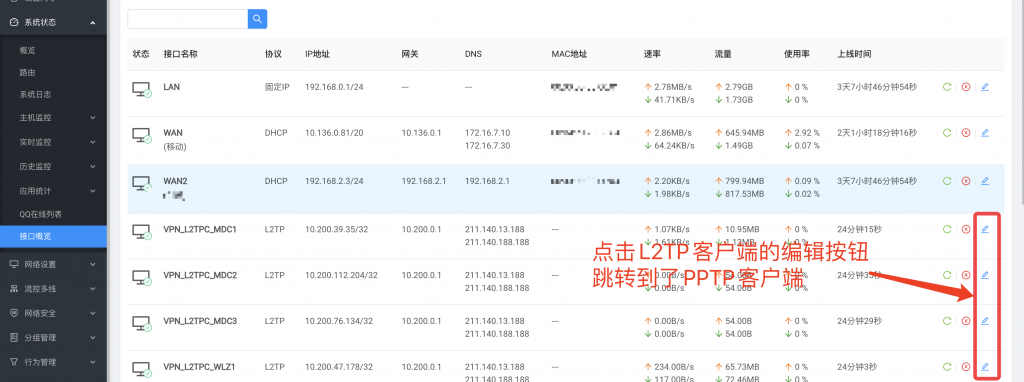The image size is (1024, 382).
Task: Stop the VPN_L2TPC_MDC2 connection
Action: coord(966,275)
